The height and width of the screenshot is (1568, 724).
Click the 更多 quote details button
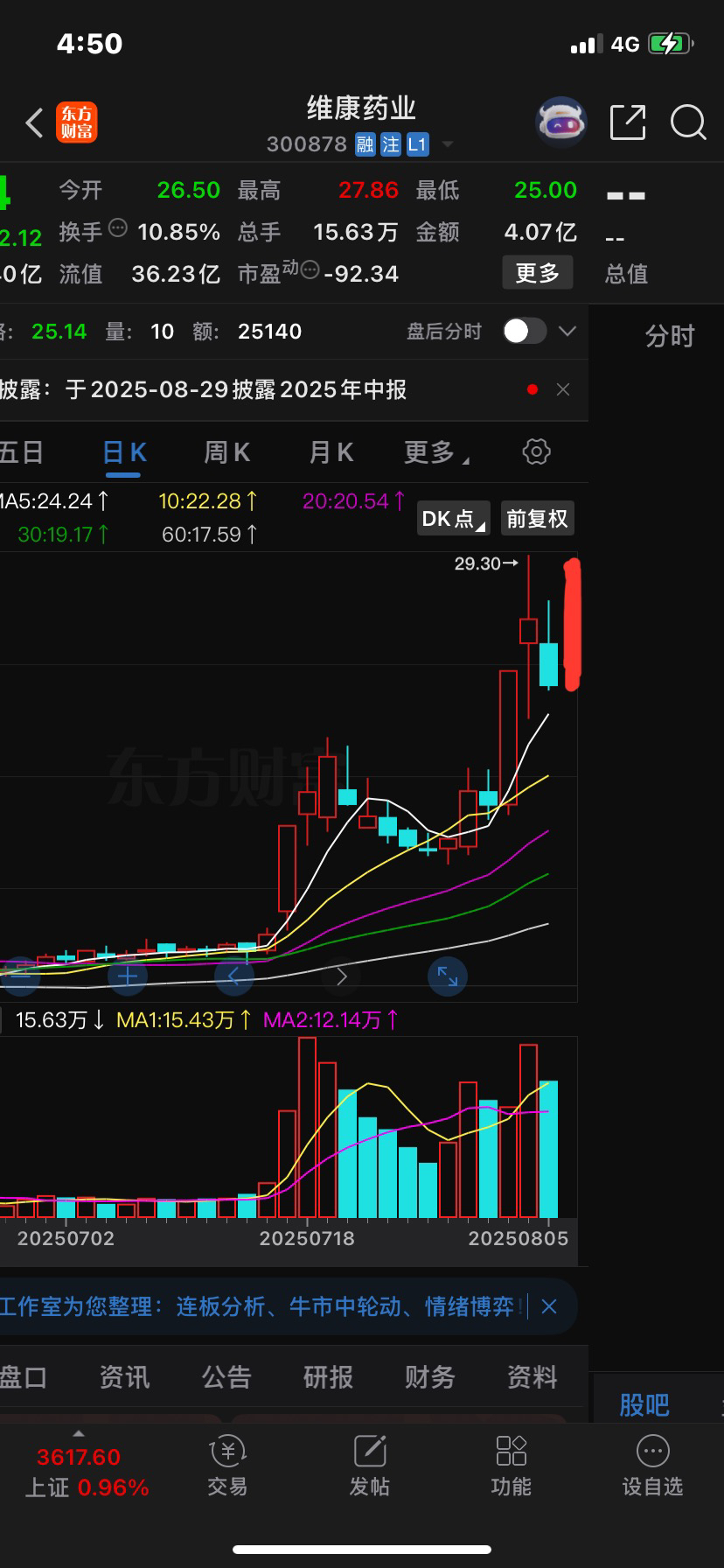tap(537, 273)
